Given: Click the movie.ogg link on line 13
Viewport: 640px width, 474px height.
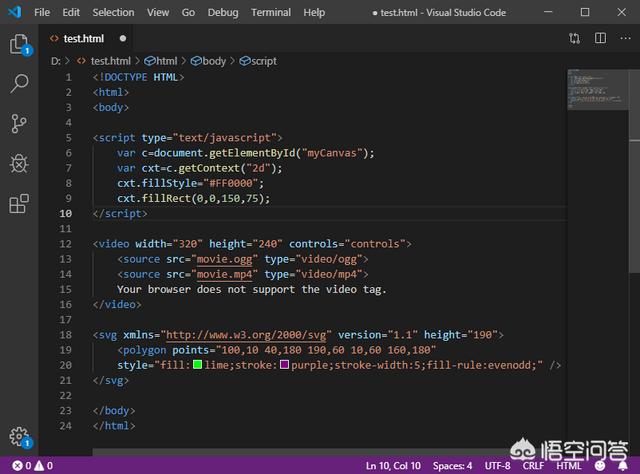Looking at the screenshot, I should 224,259.
